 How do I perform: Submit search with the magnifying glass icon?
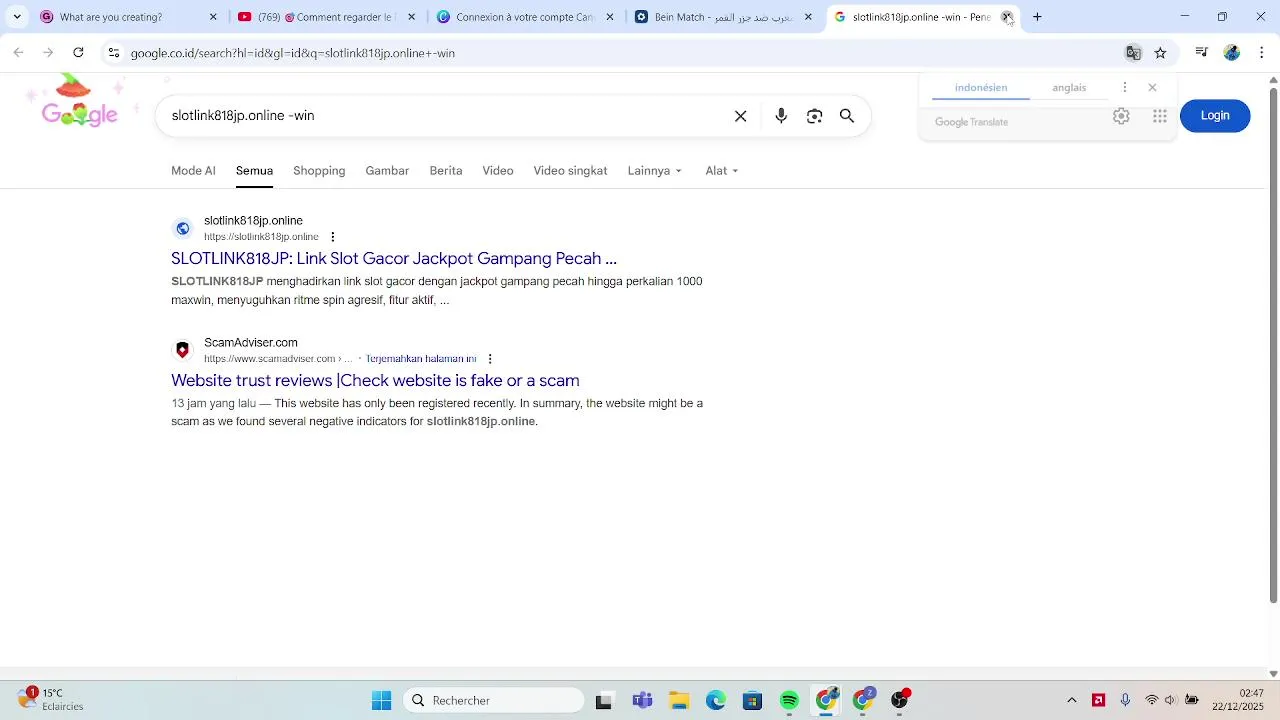tap(847, 116)
